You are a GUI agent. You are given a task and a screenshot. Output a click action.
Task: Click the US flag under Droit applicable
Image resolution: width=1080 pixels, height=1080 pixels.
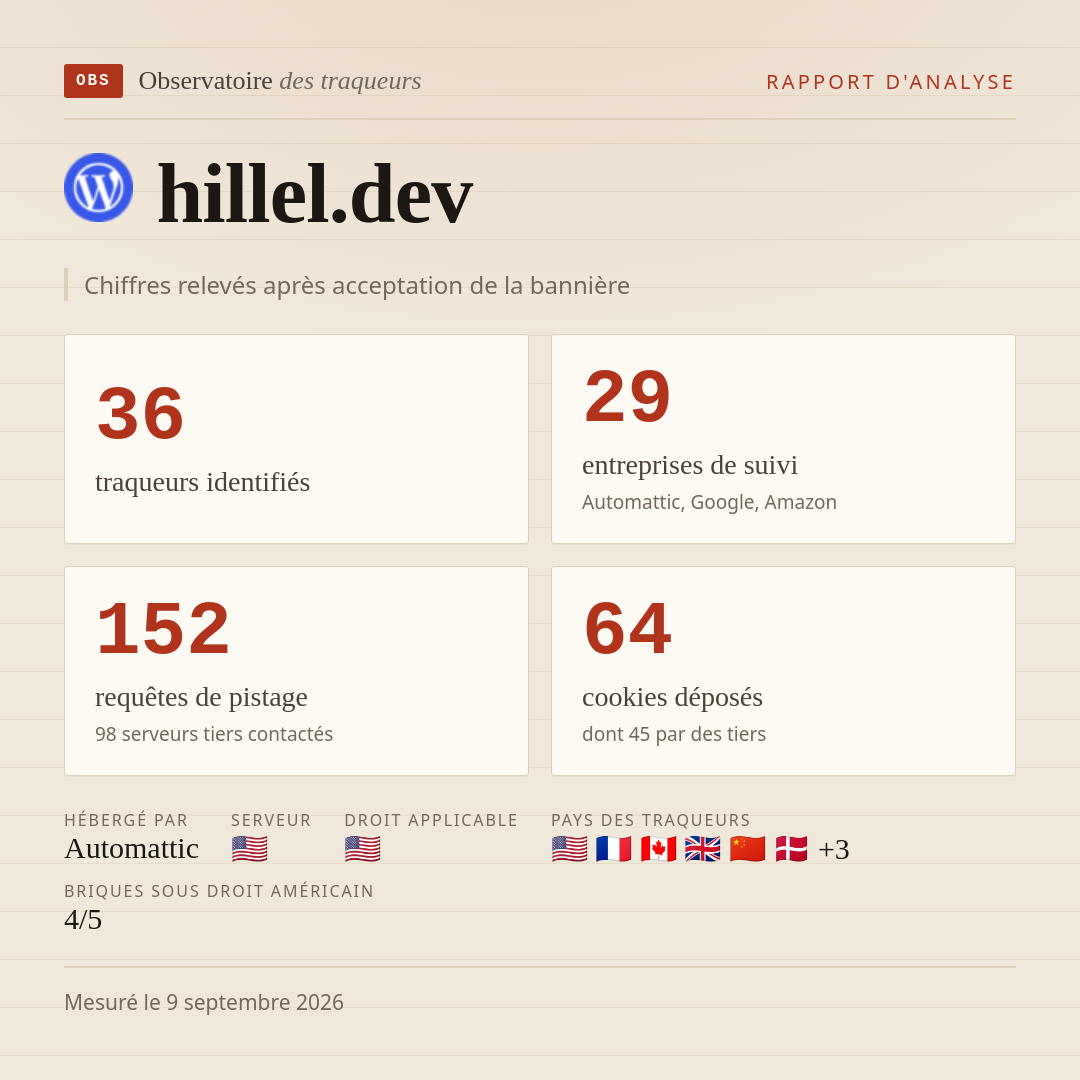click(362, 849)
